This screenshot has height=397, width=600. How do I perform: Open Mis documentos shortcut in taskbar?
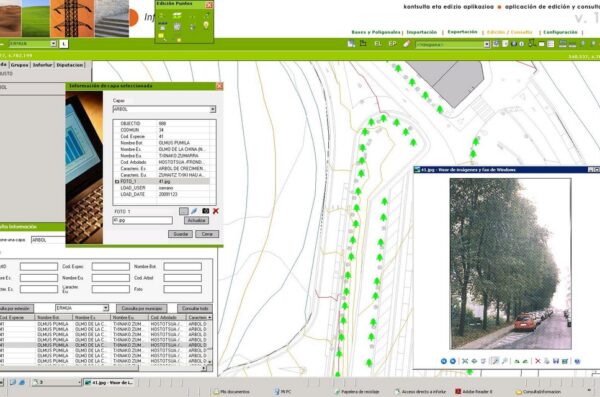pos(232,392)
